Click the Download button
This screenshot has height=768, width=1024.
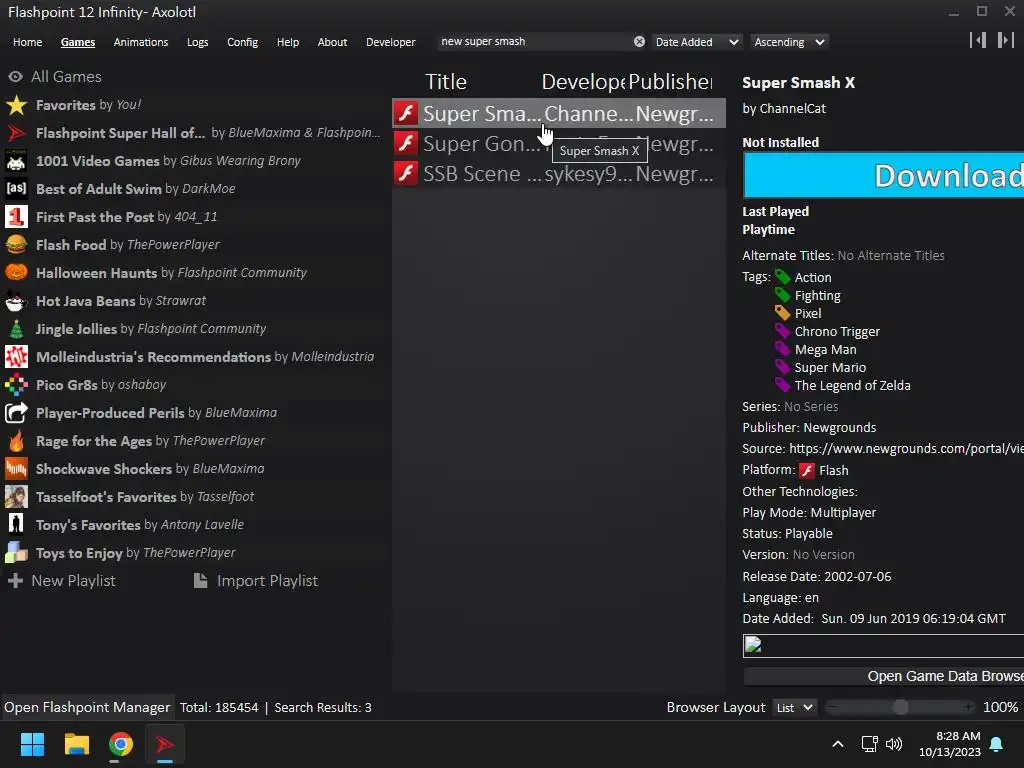coord(884,175)
